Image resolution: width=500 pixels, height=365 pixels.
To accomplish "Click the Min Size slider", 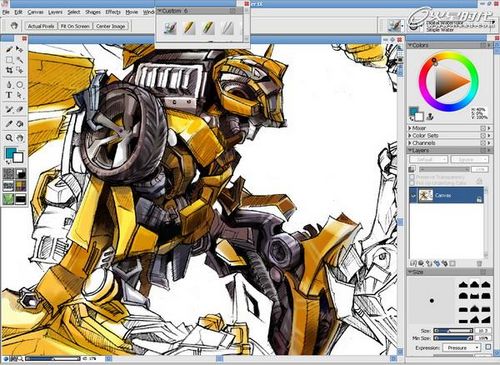I will [453, 338].
